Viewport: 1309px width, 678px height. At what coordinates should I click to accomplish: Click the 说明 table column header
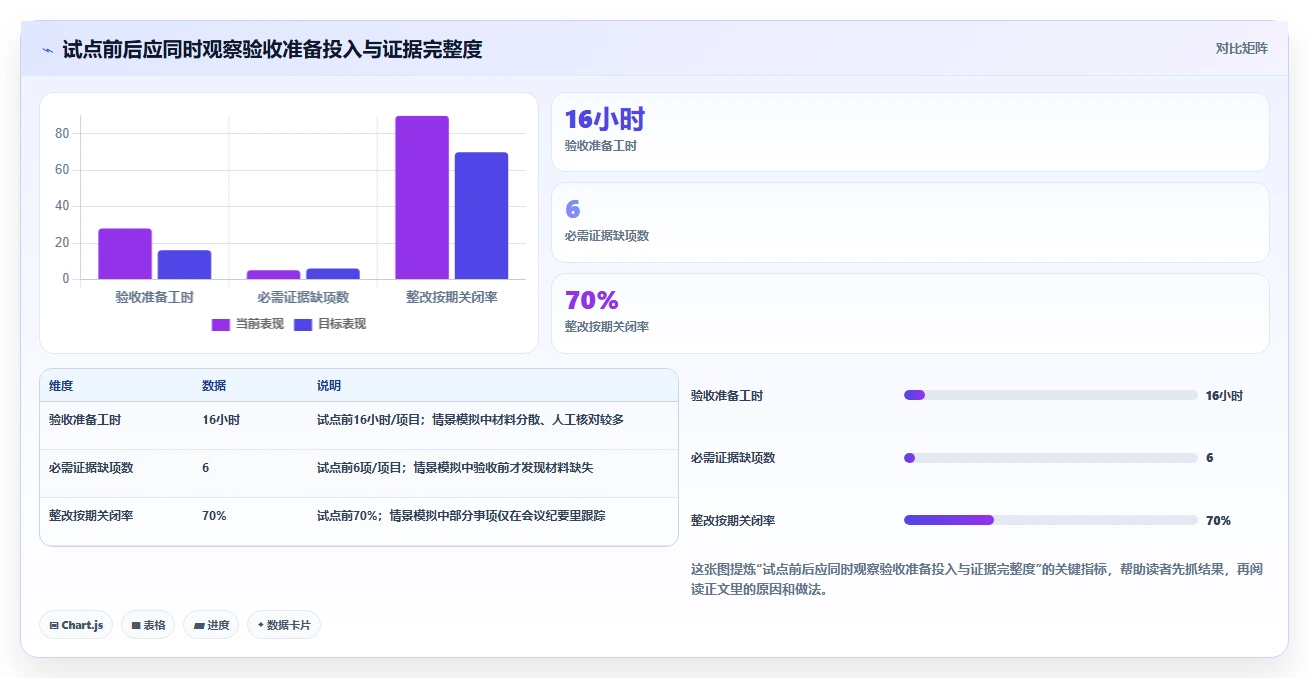coord(329,386)
